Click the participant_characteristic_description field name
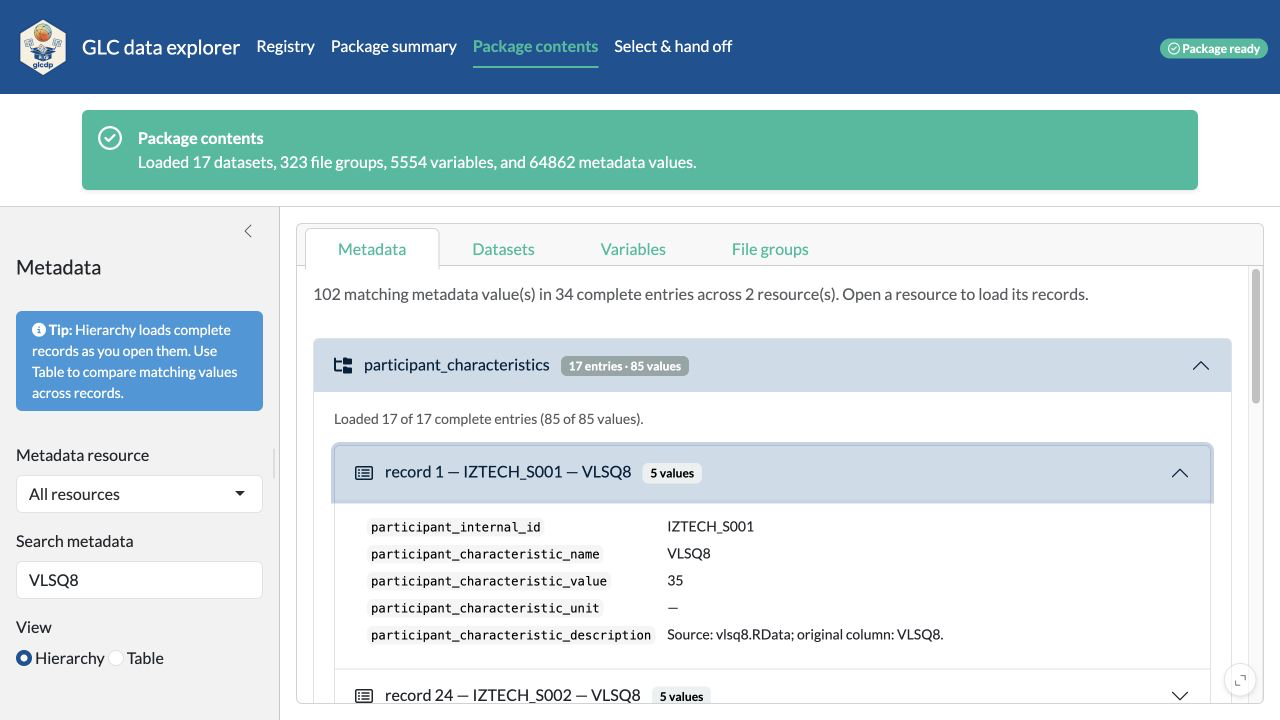This screenshot has height=720, width=1280. point(511,635)
